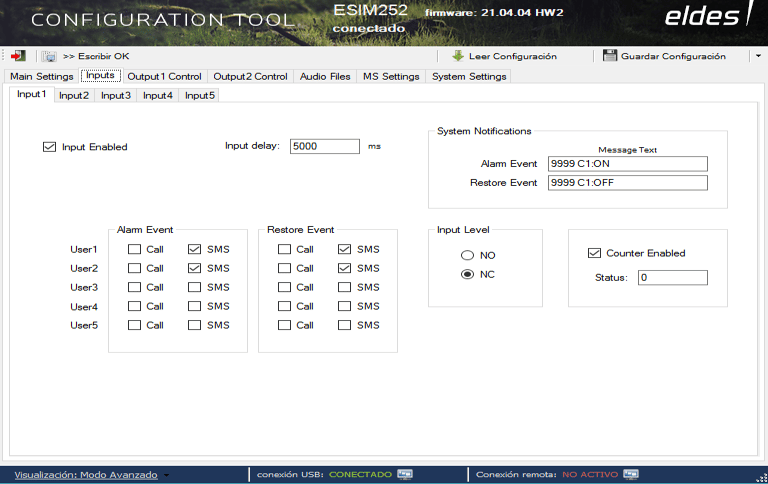Screen dimensions: 768x484
Task: Click the monitor icon beside Escribir OK
Action: (49, 56)
